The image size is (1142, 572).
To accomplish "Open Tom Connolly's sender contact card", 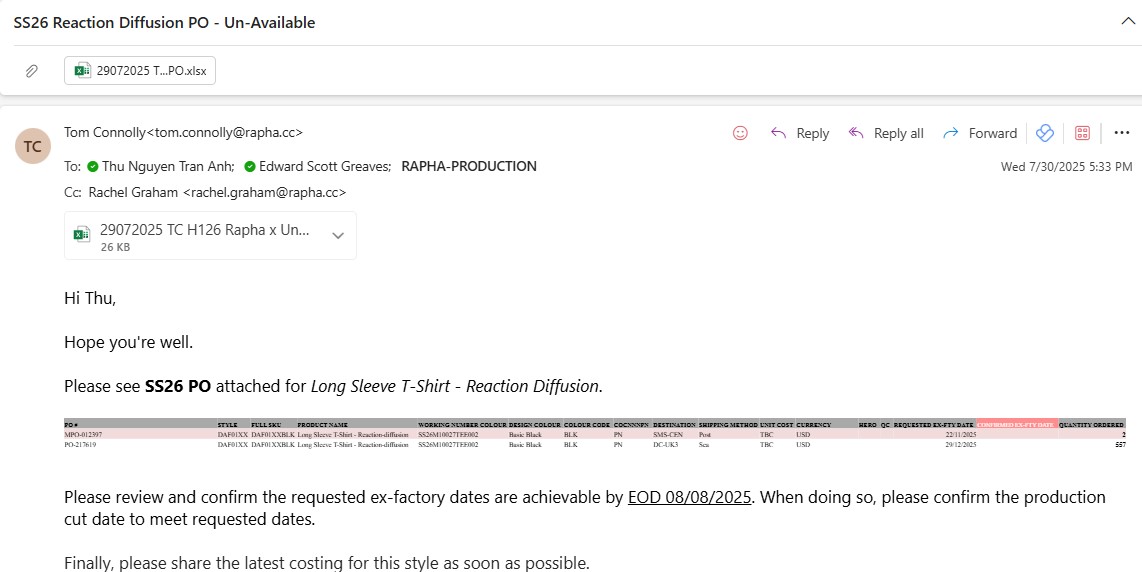I will [183, 132].
